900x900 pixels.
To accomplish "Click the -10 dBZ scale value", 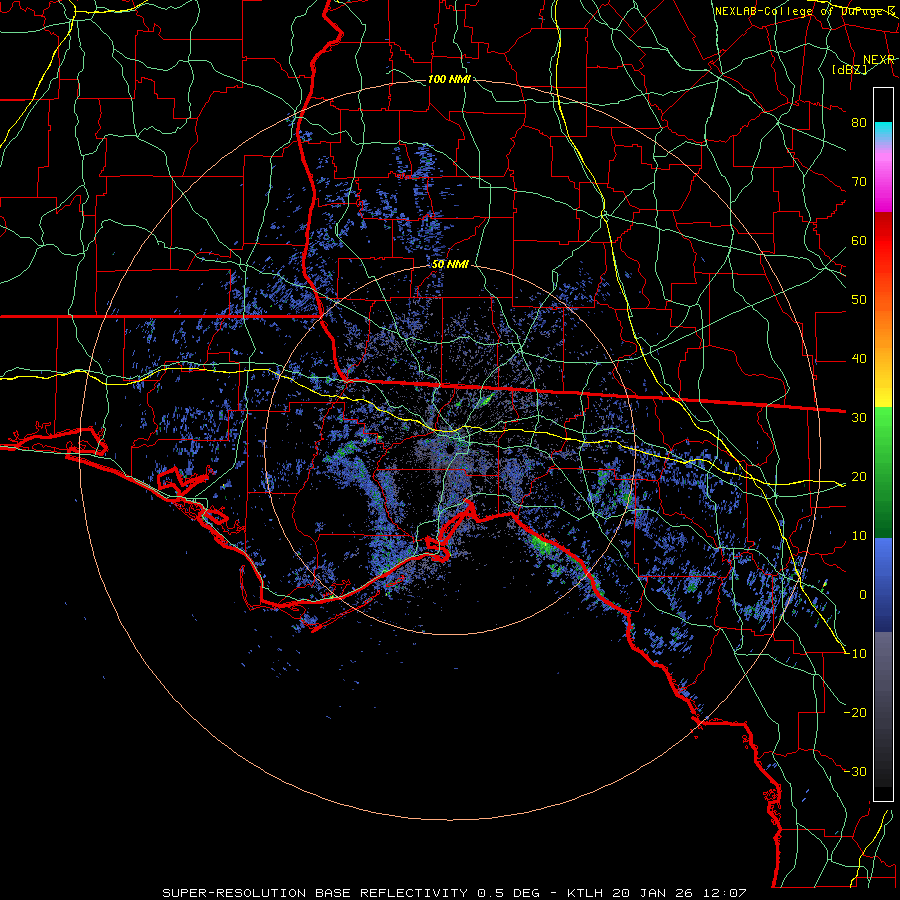I will 855,654.
